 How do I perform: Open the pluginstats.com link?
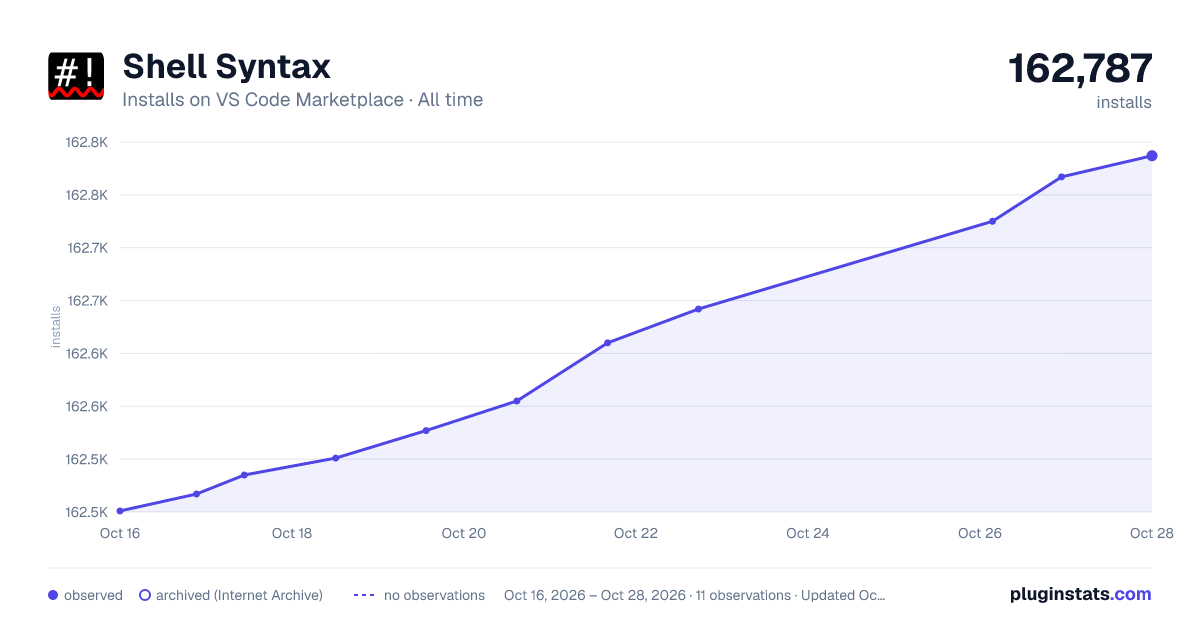click(x=1081, y=594)
